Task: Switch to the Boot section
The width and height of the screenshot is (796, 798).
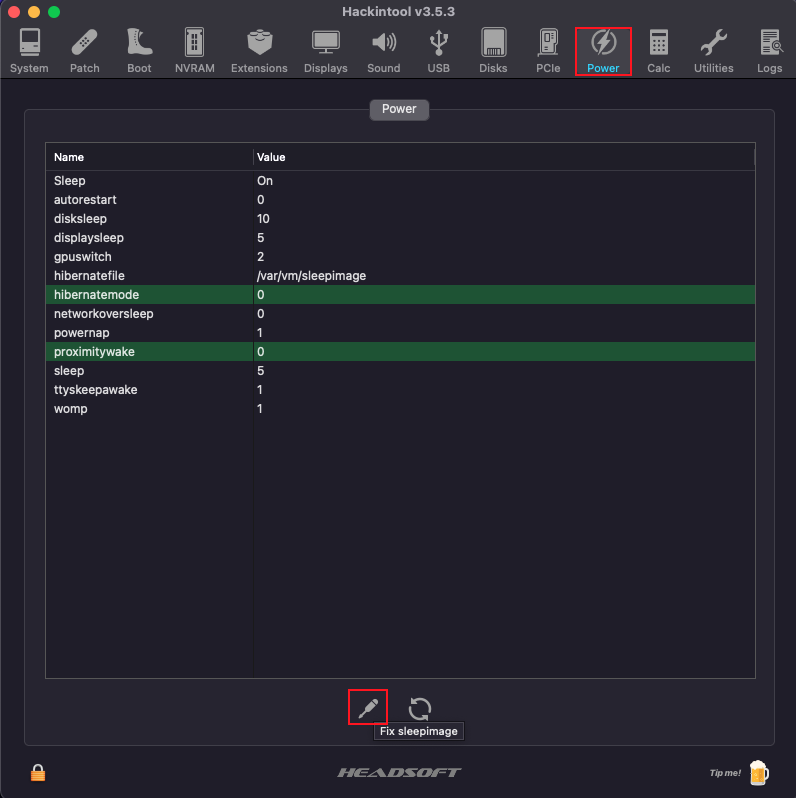Action: (139, 50)
